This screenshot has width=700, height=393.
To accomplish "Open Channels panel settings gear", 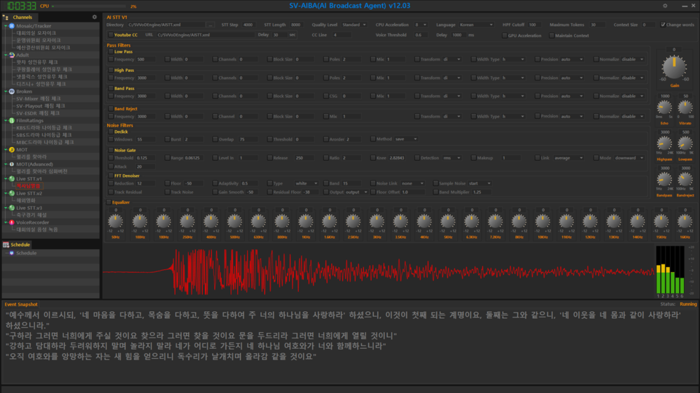I will tap(94, 17).
